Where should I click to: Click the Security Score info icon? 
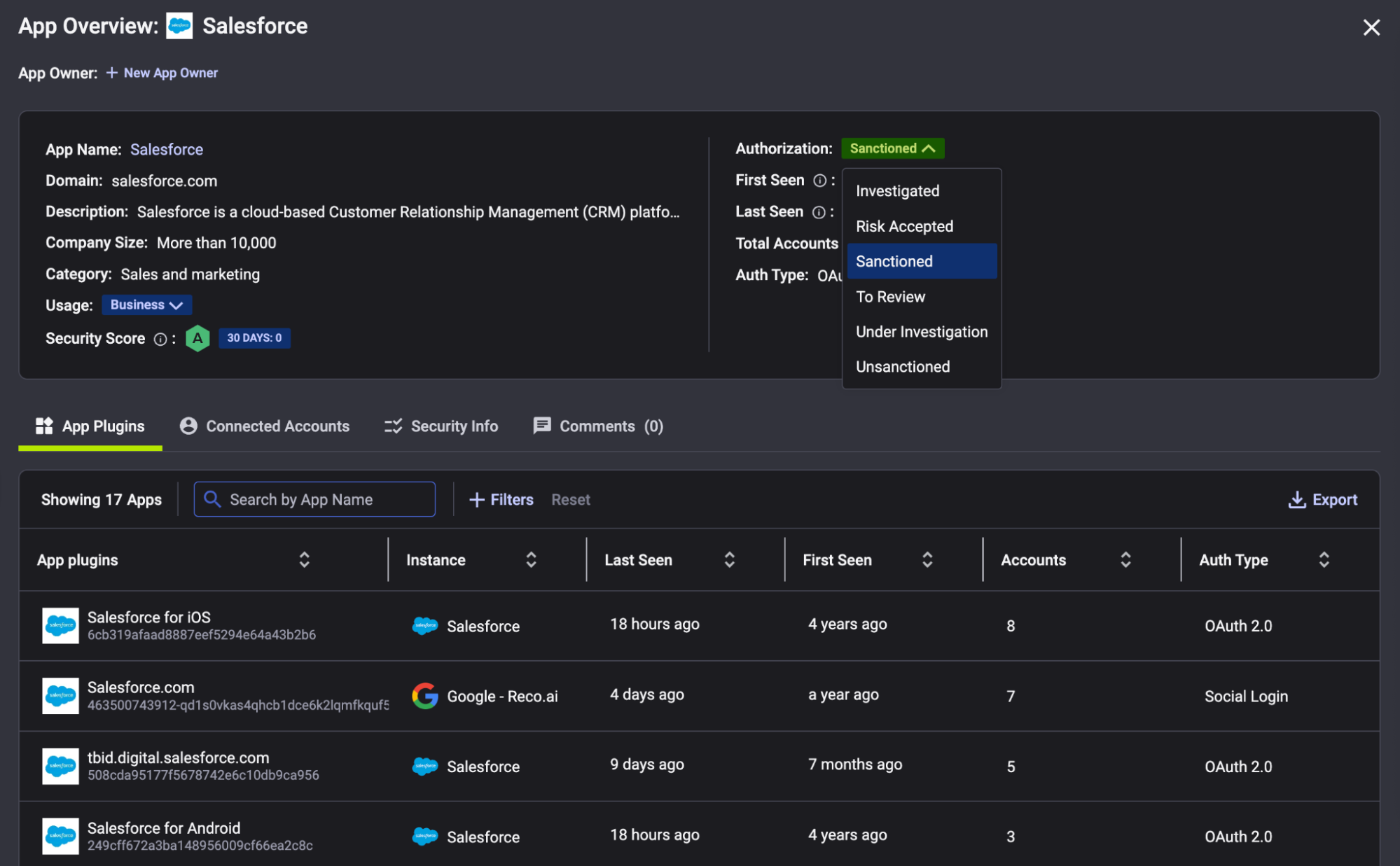(160, 339)
